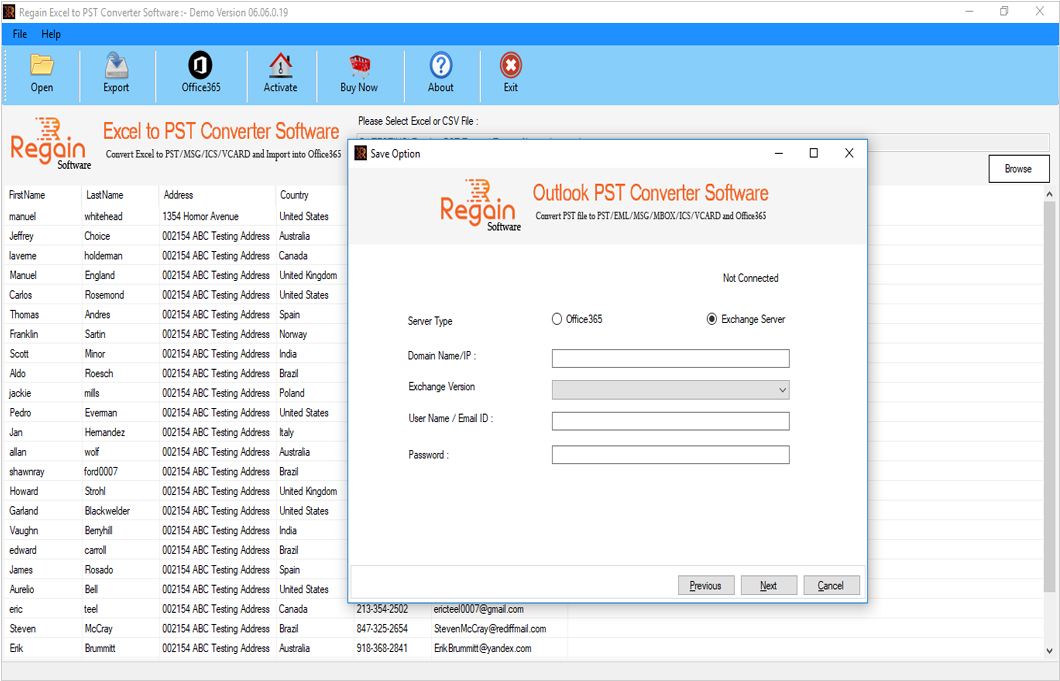Open the About dialog via its icon
The height and width of the screenshot is (681, 1060).
[440, 72]
